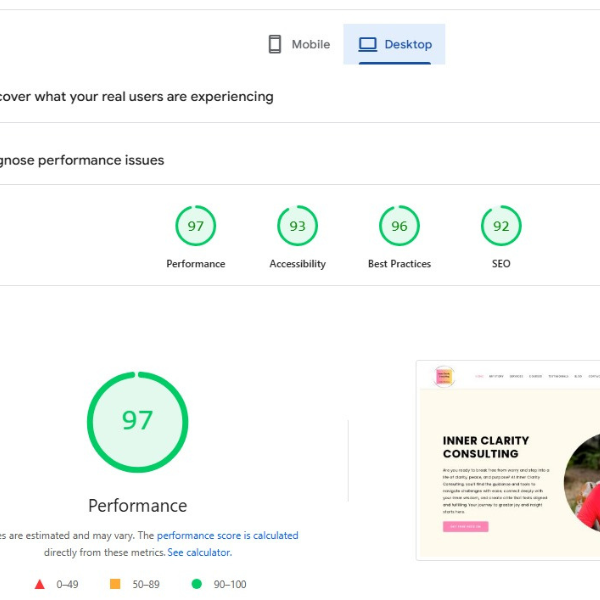Viewport: 600px width, 600px height.
Task: Click the pink button in the page screenshot
Action: coord(465,527)
